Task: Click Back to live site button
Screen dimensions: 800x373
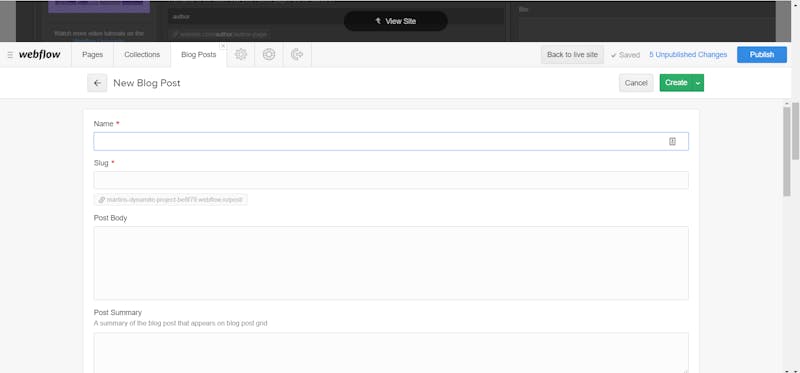Action: coord(572,55)
